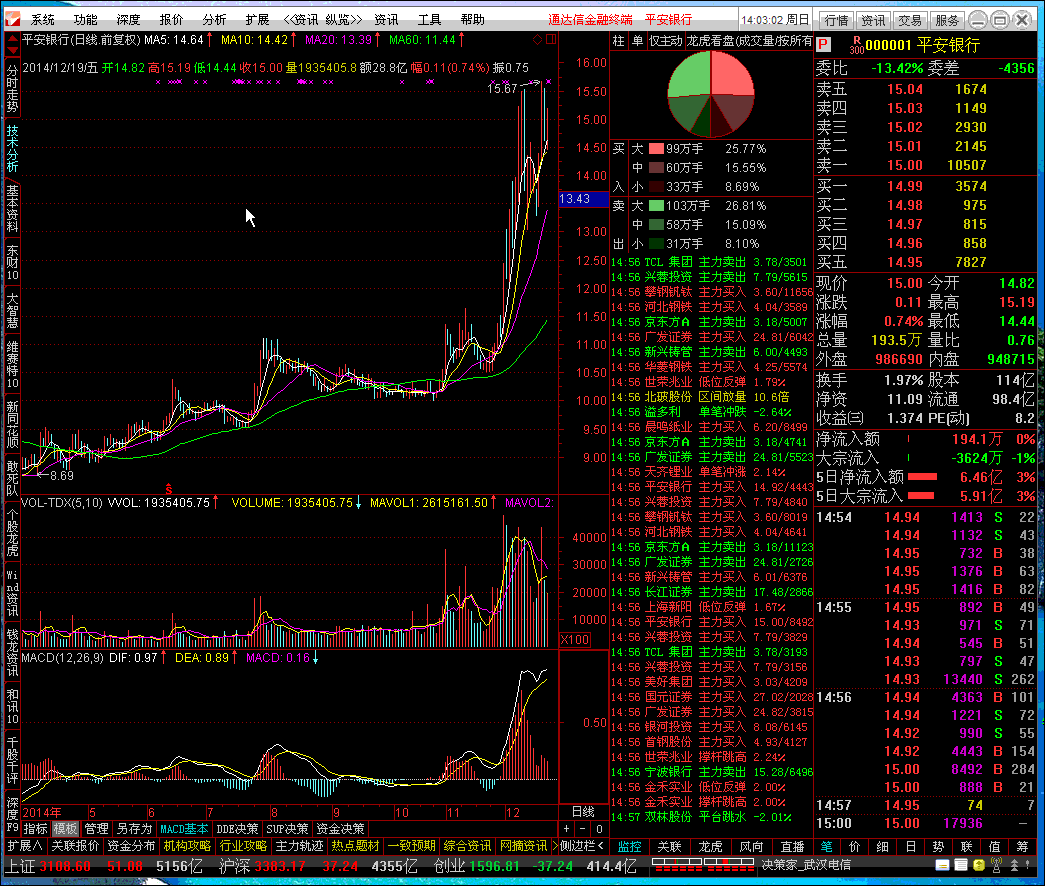Screen dimensions: 1045x886
Task: Click the 上证 3108.60 index in status bar
Action: coord(48,867)
